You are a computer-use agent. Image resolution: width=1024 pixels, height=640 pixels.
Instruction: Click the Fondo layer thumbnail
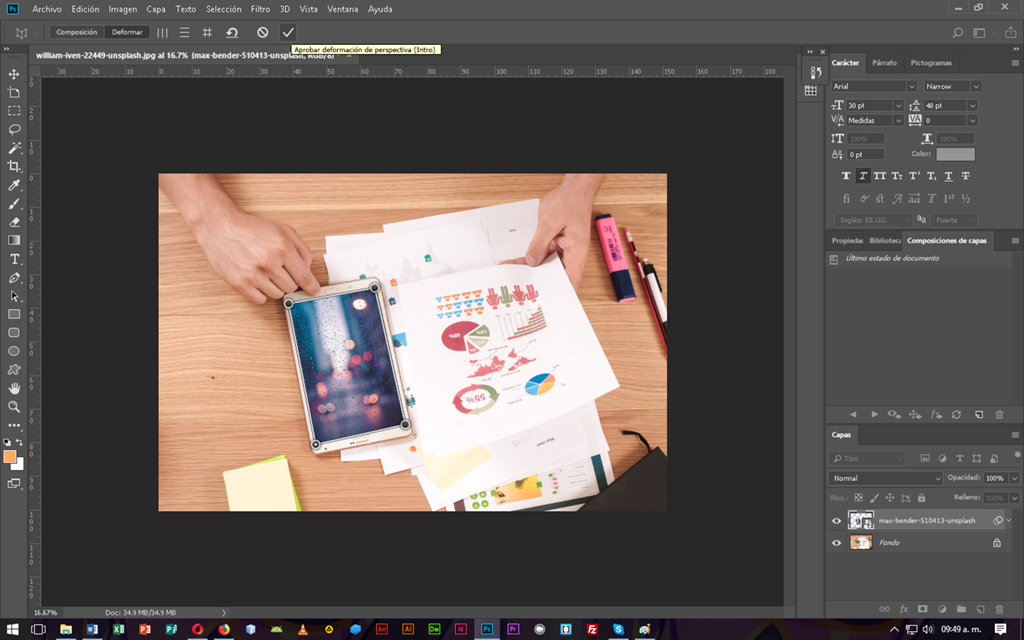(x=861, y=543)
